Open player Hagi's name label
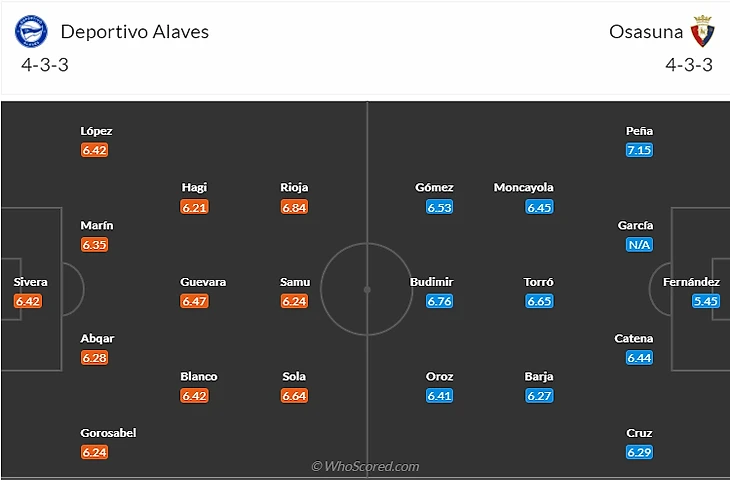 pos(194,187)
